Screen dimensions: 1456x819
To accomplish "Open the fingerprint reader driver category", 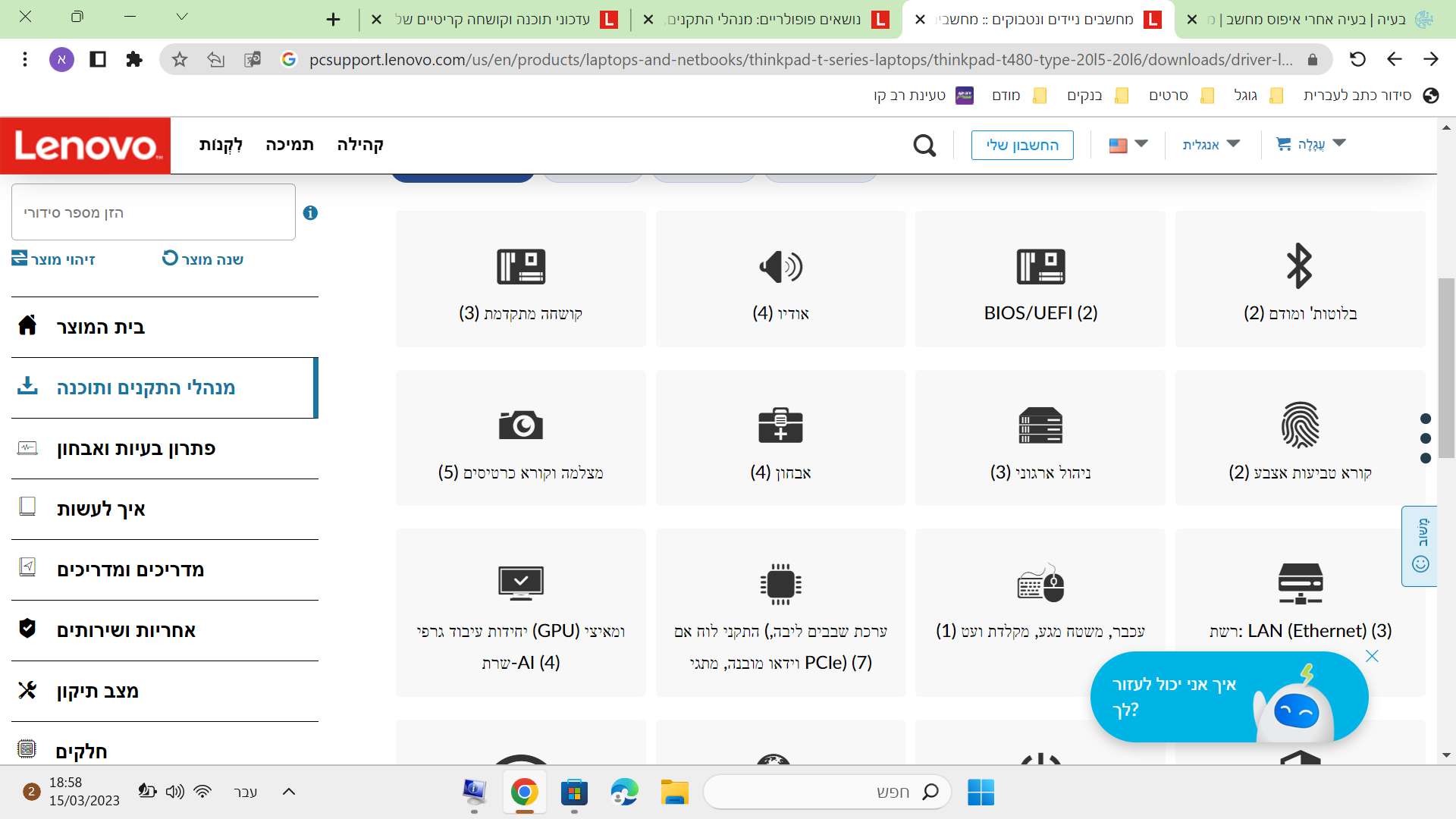I will point(1300,438).
